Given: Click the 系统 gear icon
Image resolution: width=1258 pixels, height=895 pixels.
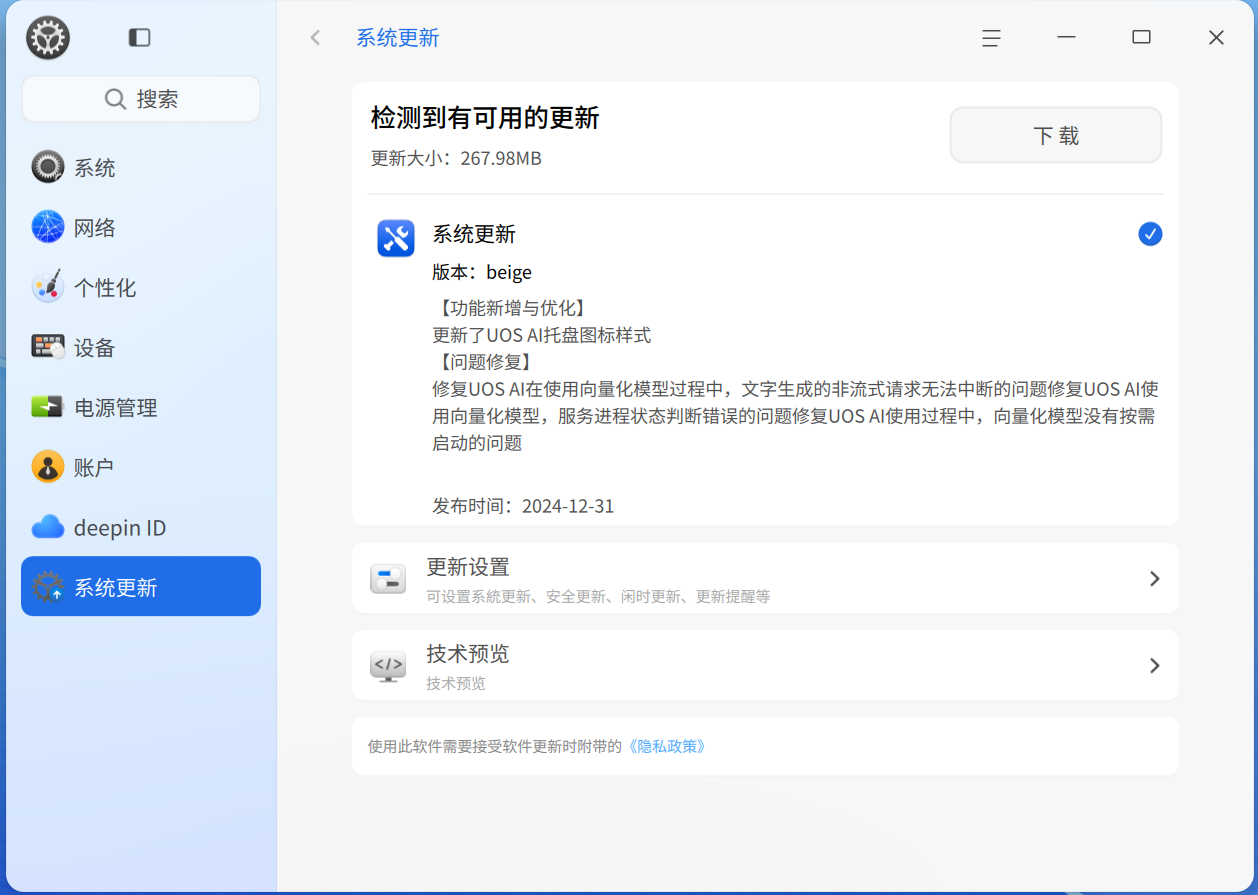Looking at the screenshot, I should pyautogui.click(x=48, y=167).
